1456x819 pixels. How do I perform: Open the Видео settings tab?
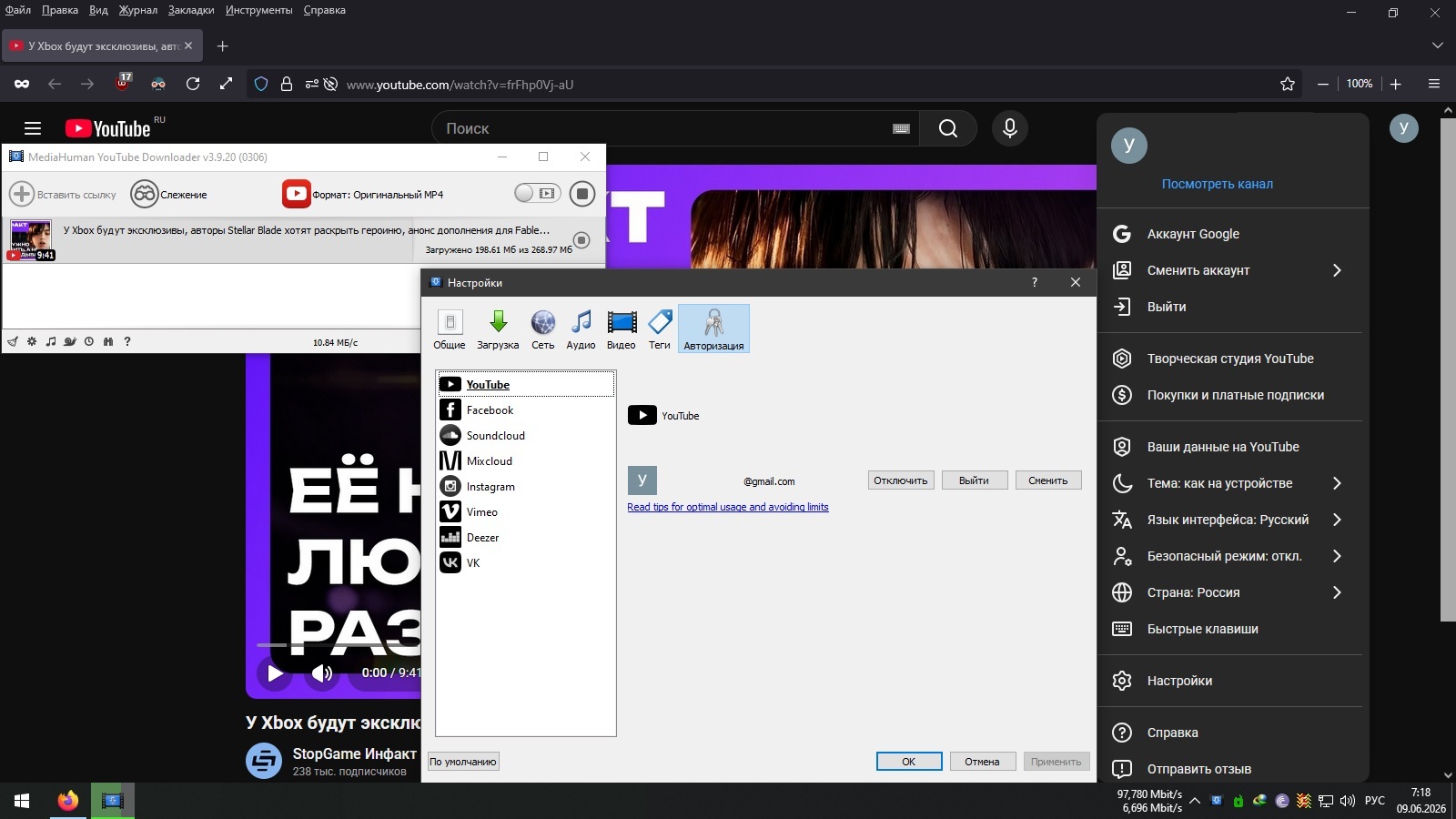pos(622,329)
